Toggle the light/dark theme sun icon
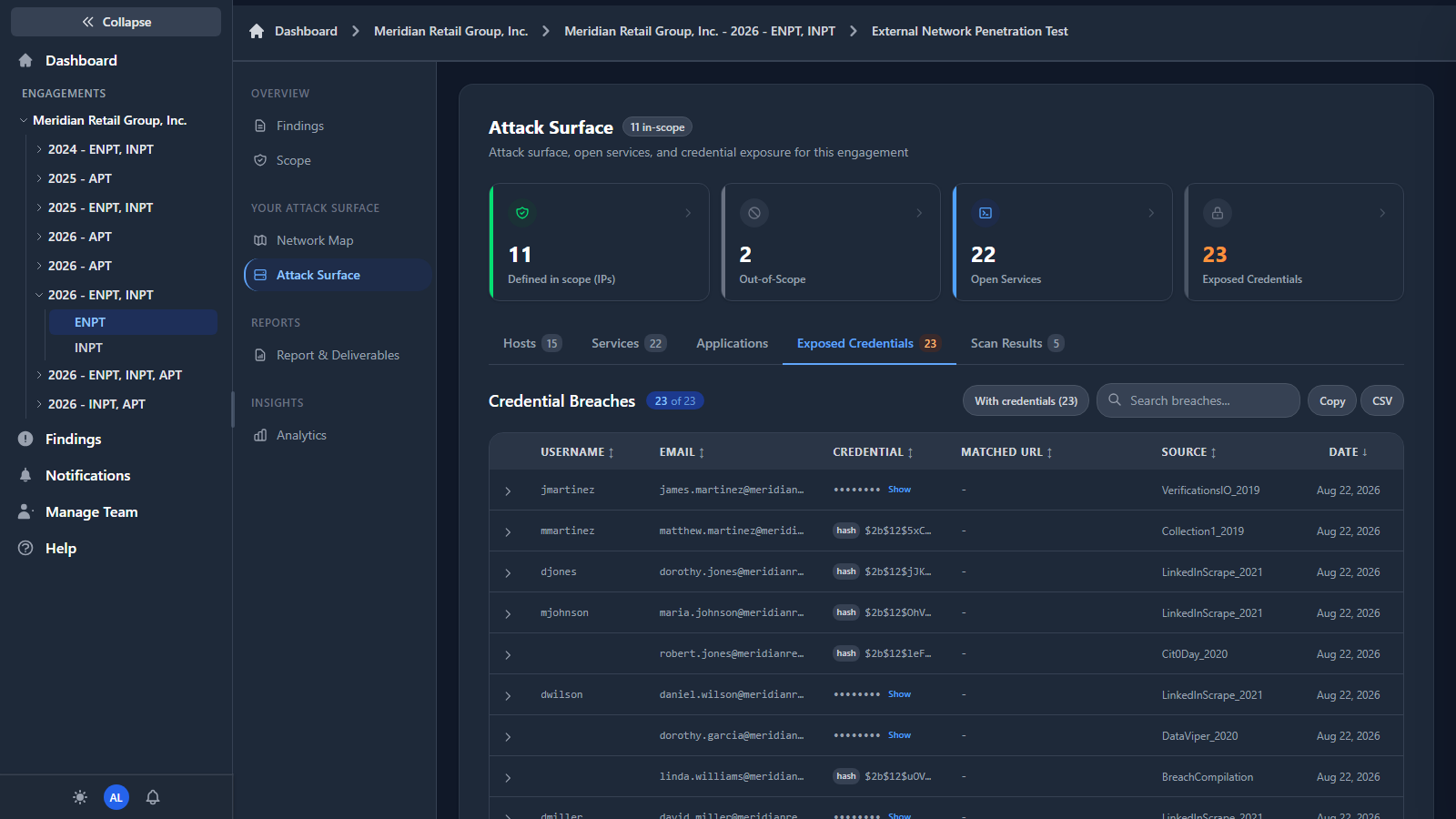 80,797
